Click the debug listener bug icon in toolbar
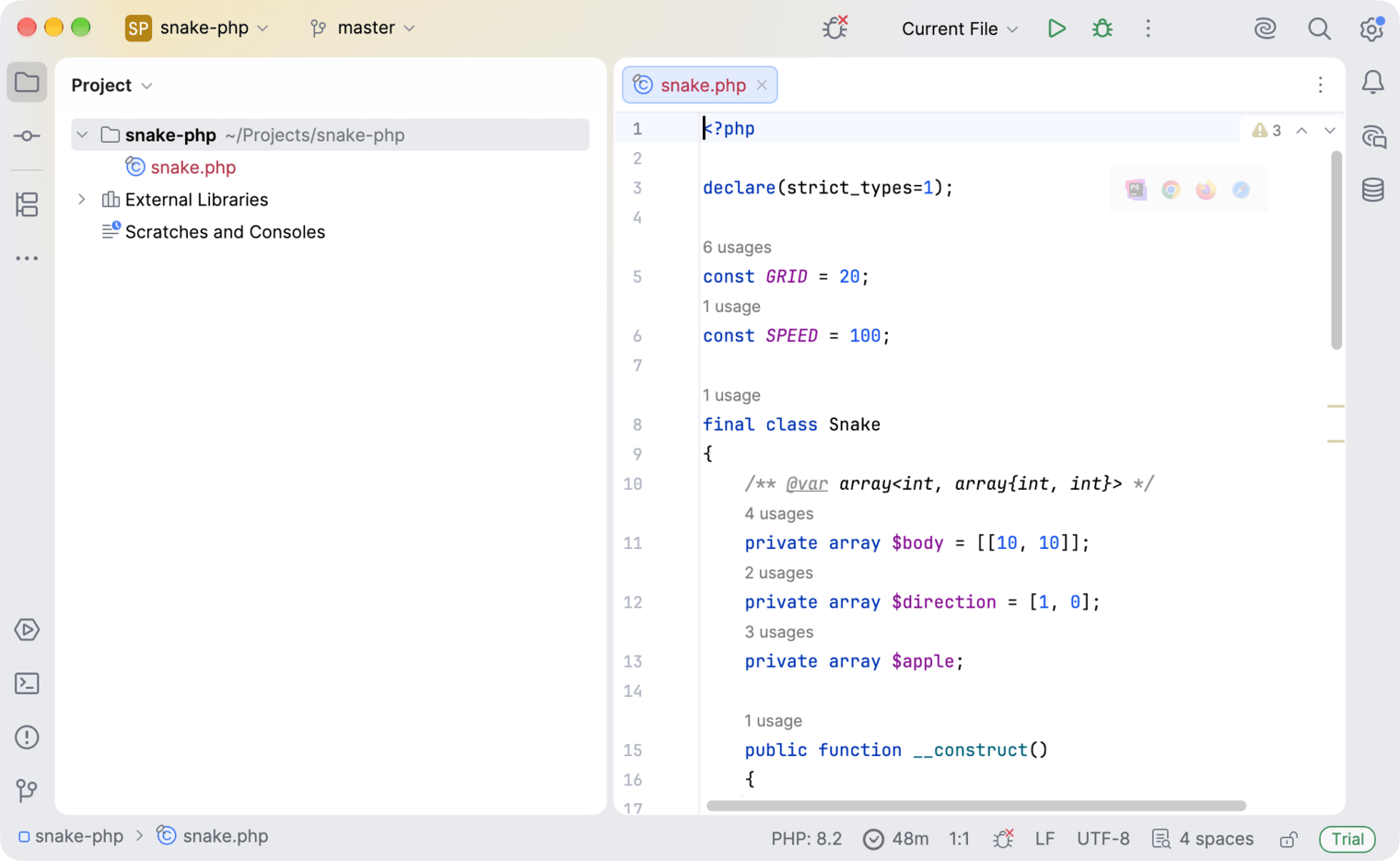The image size is (1400, 861). [834, 29]
